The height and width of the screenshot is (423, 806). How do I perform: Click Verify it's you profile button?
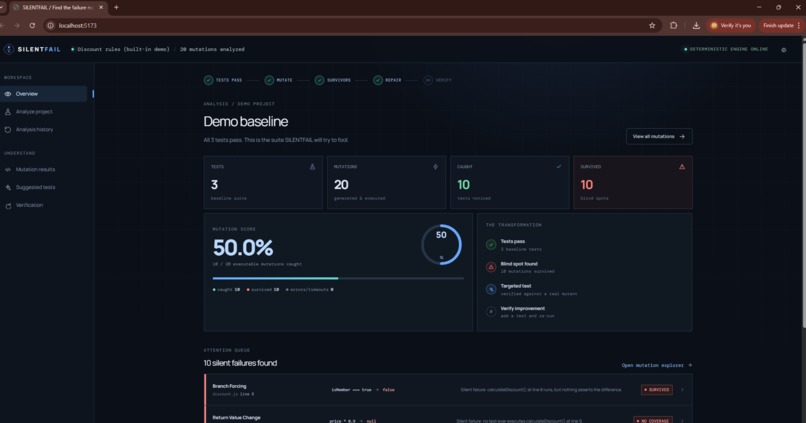[x=730, y=25]
